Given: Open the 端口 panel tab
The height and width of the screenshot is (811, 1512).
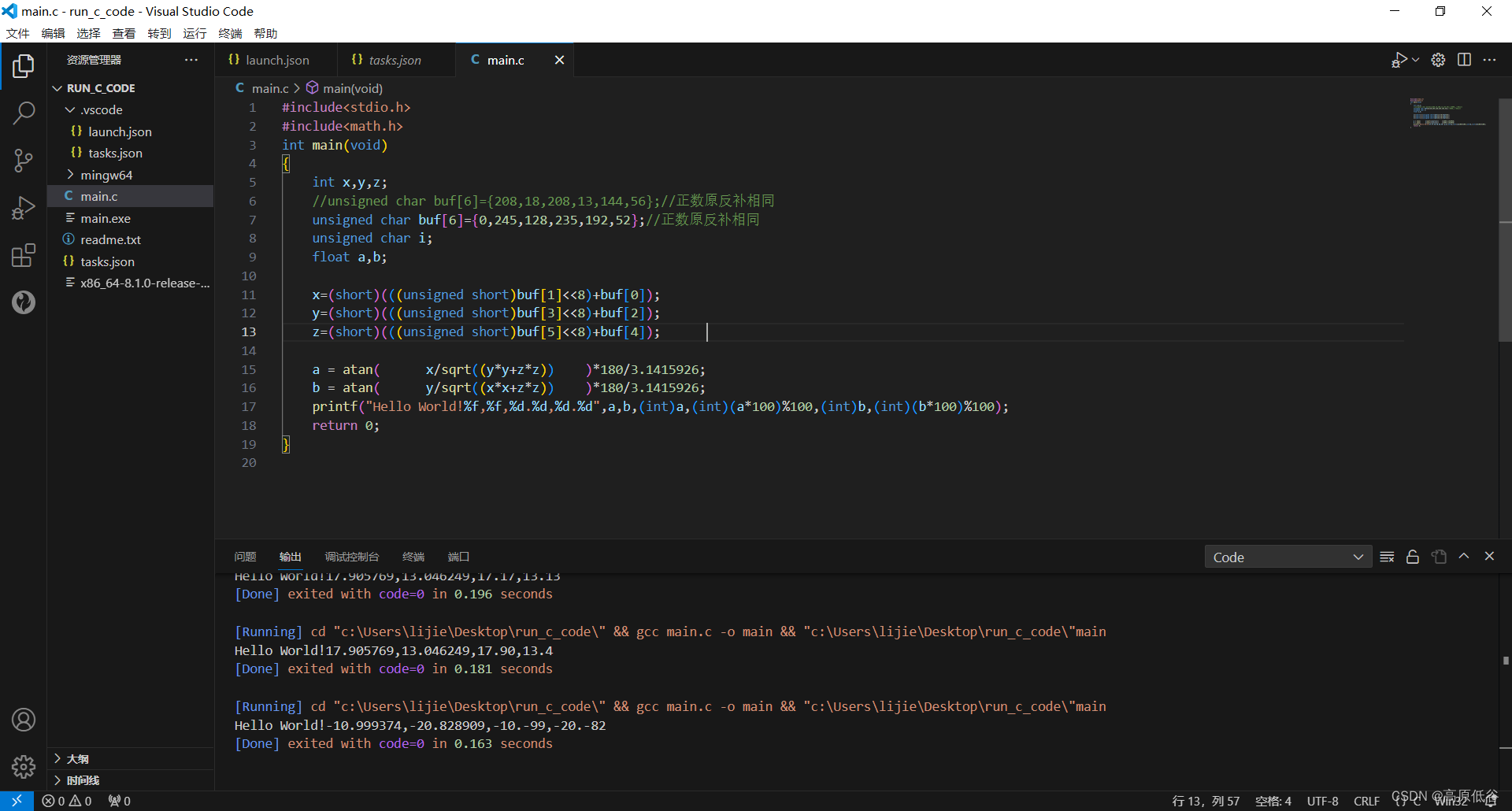Looking at the screenshot, I should click(x=458, y=557).
